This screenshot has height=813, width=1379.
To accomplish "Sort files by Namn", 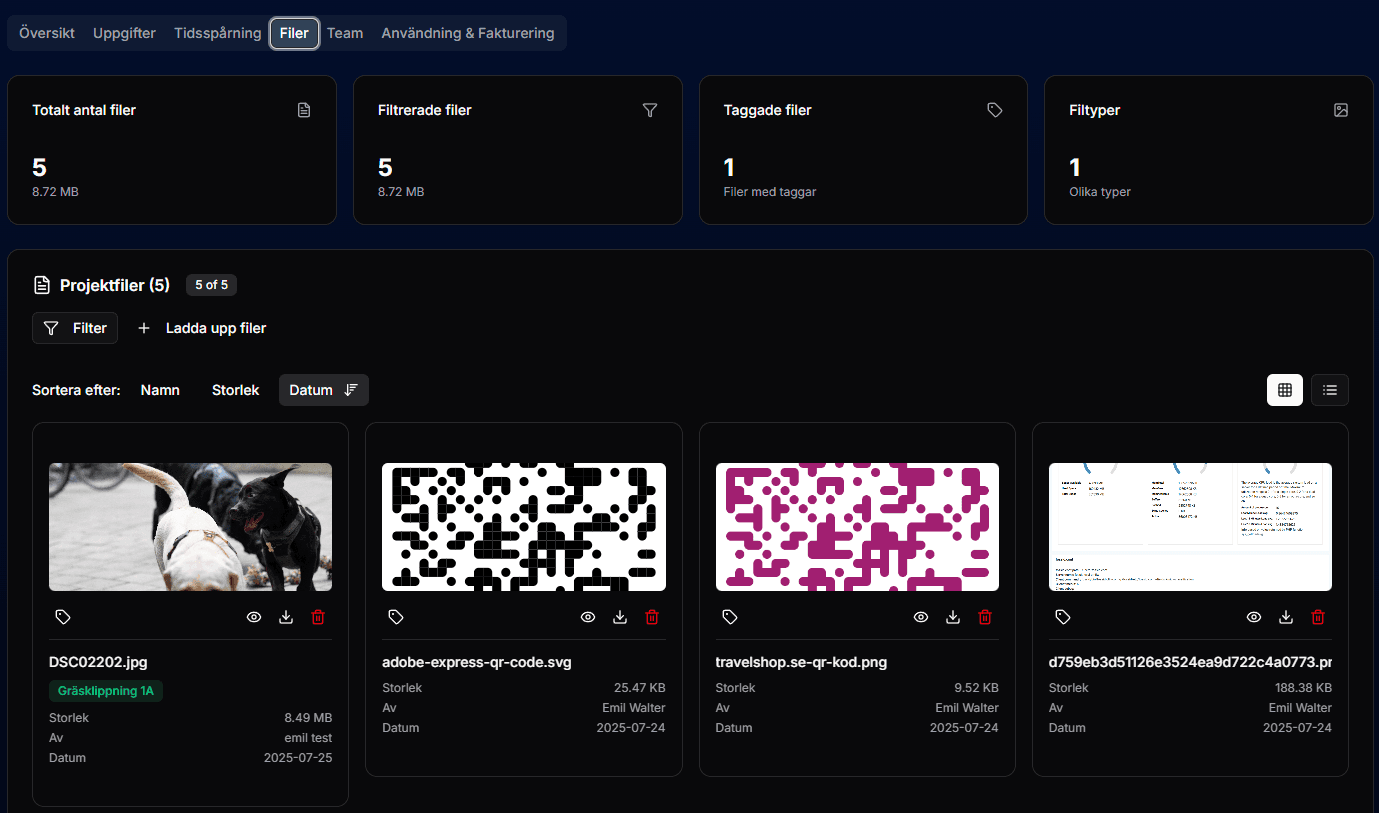I will pos(160,390).
